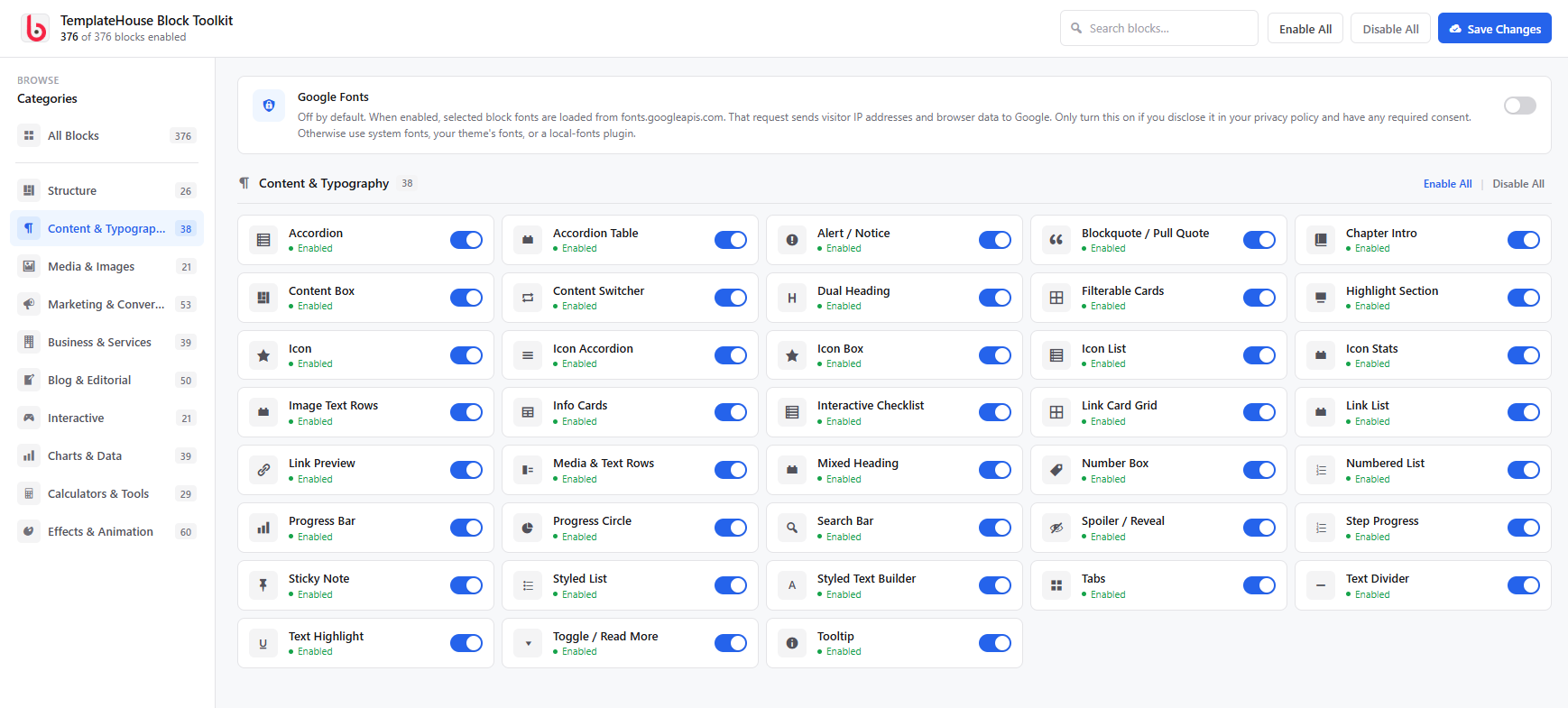Click the Save Changes button
Screen dimensions: 1568x708
point(1495,29)
